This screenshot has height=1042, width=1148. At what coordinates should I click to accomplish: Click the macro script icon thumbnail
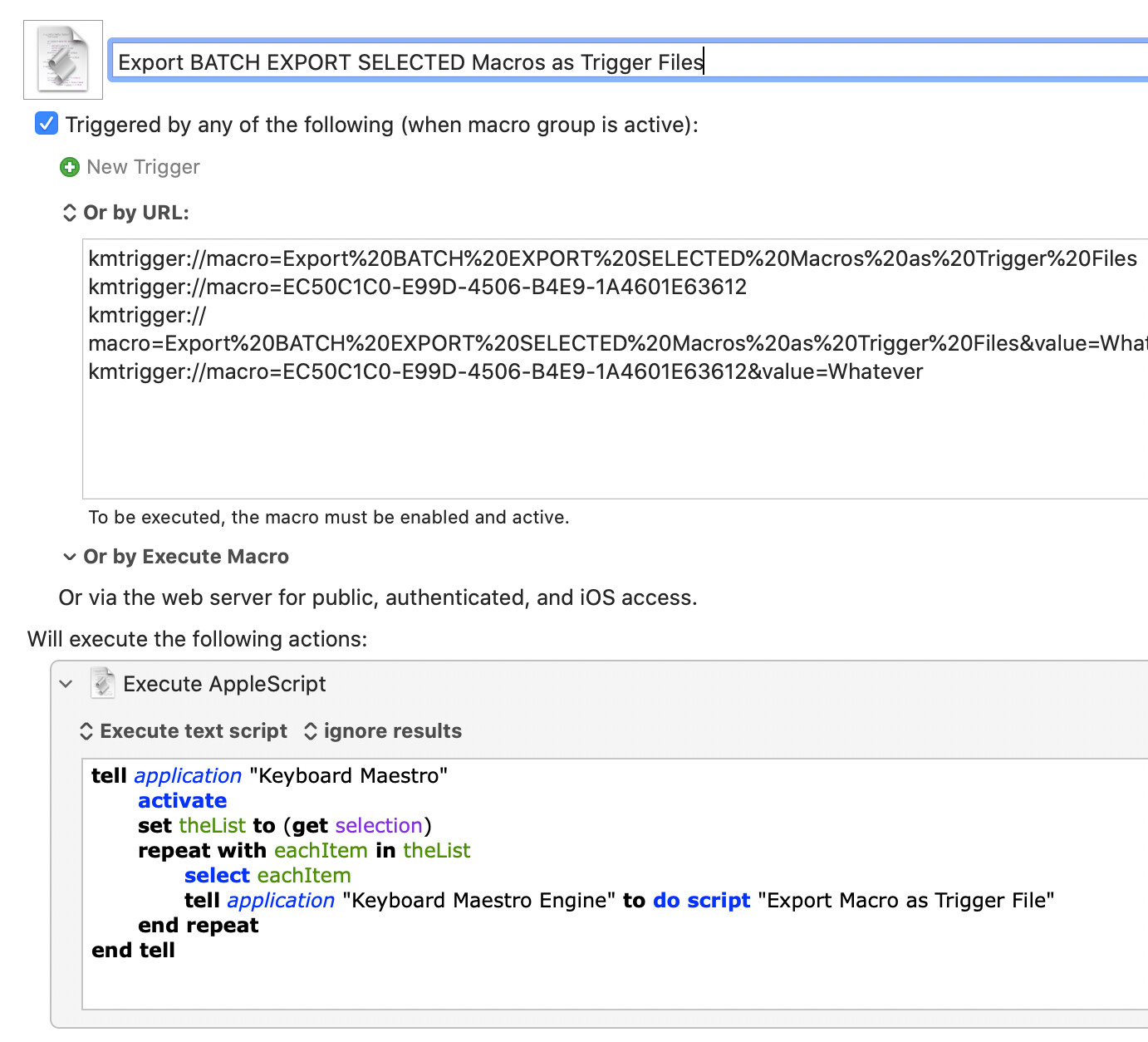63,60
